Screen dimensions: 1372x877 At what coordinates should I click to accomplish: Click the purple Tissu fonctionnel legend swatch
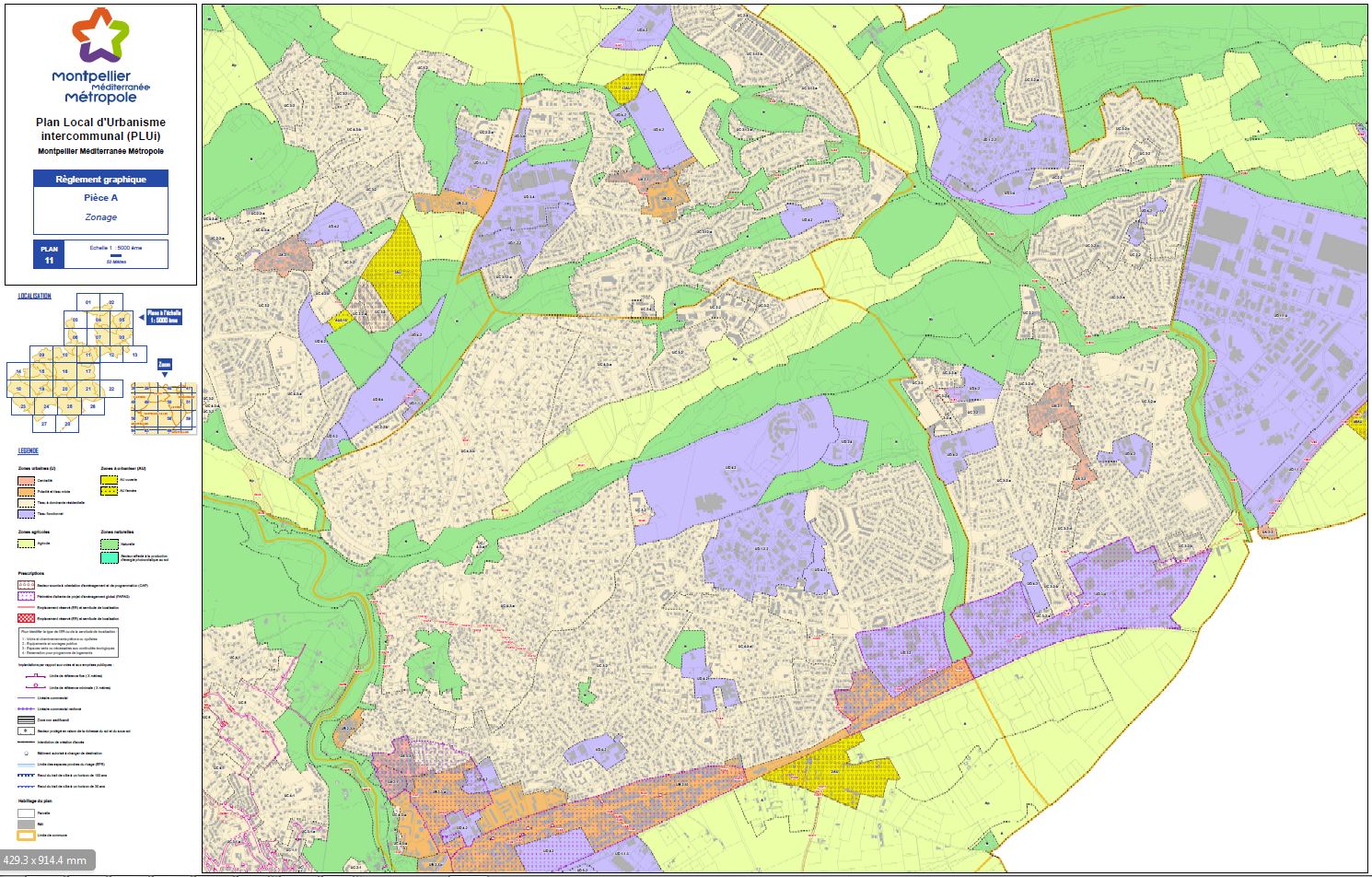pyautogui.click(x=26, y=513)
